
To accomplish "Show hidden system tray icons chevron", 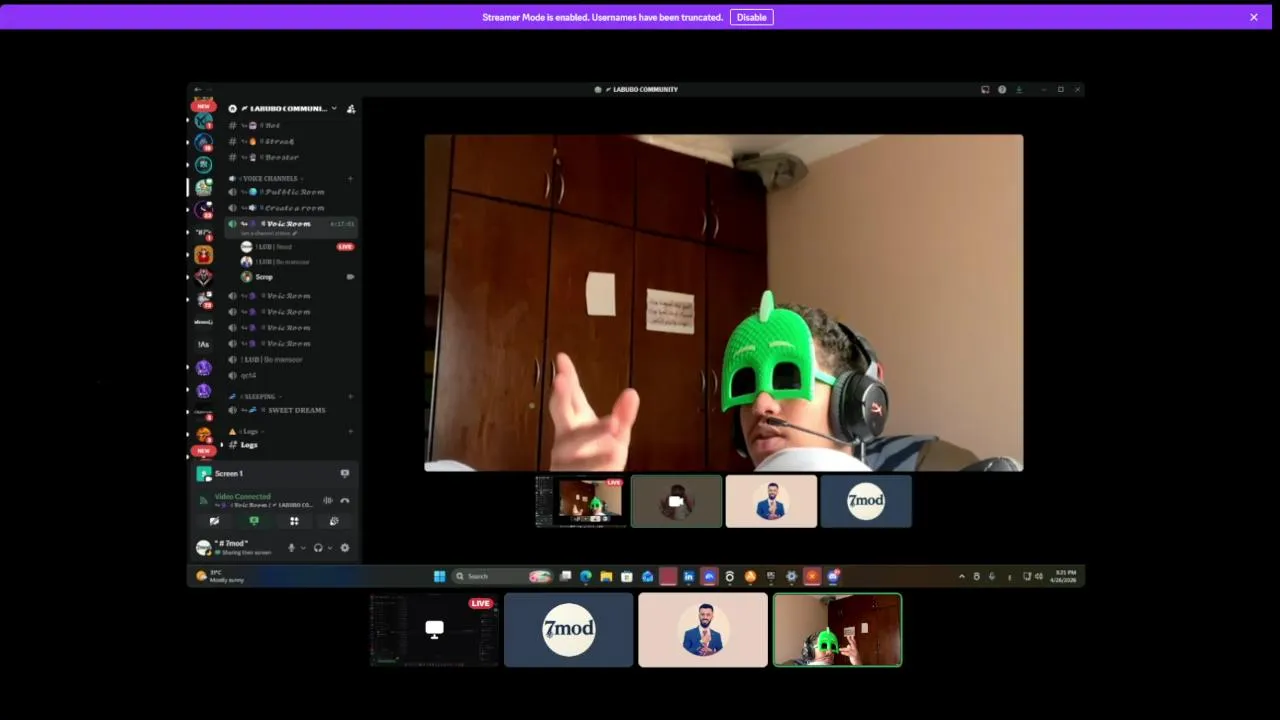I will [962, 576].
